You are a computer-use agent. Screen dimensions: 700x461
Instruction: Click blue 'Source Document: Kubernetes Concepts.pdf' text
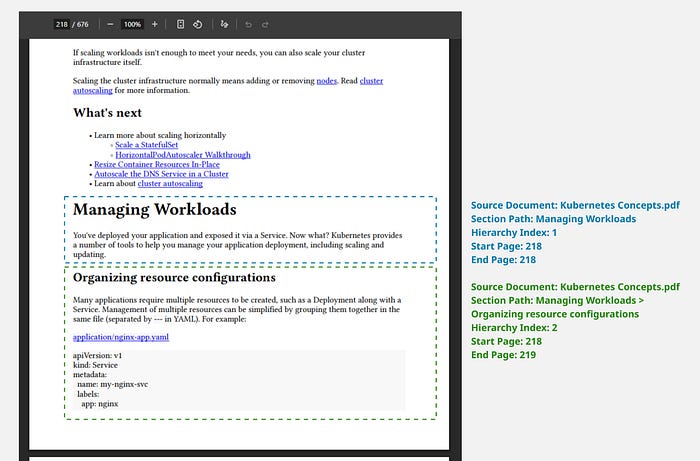tap(575, 205)
